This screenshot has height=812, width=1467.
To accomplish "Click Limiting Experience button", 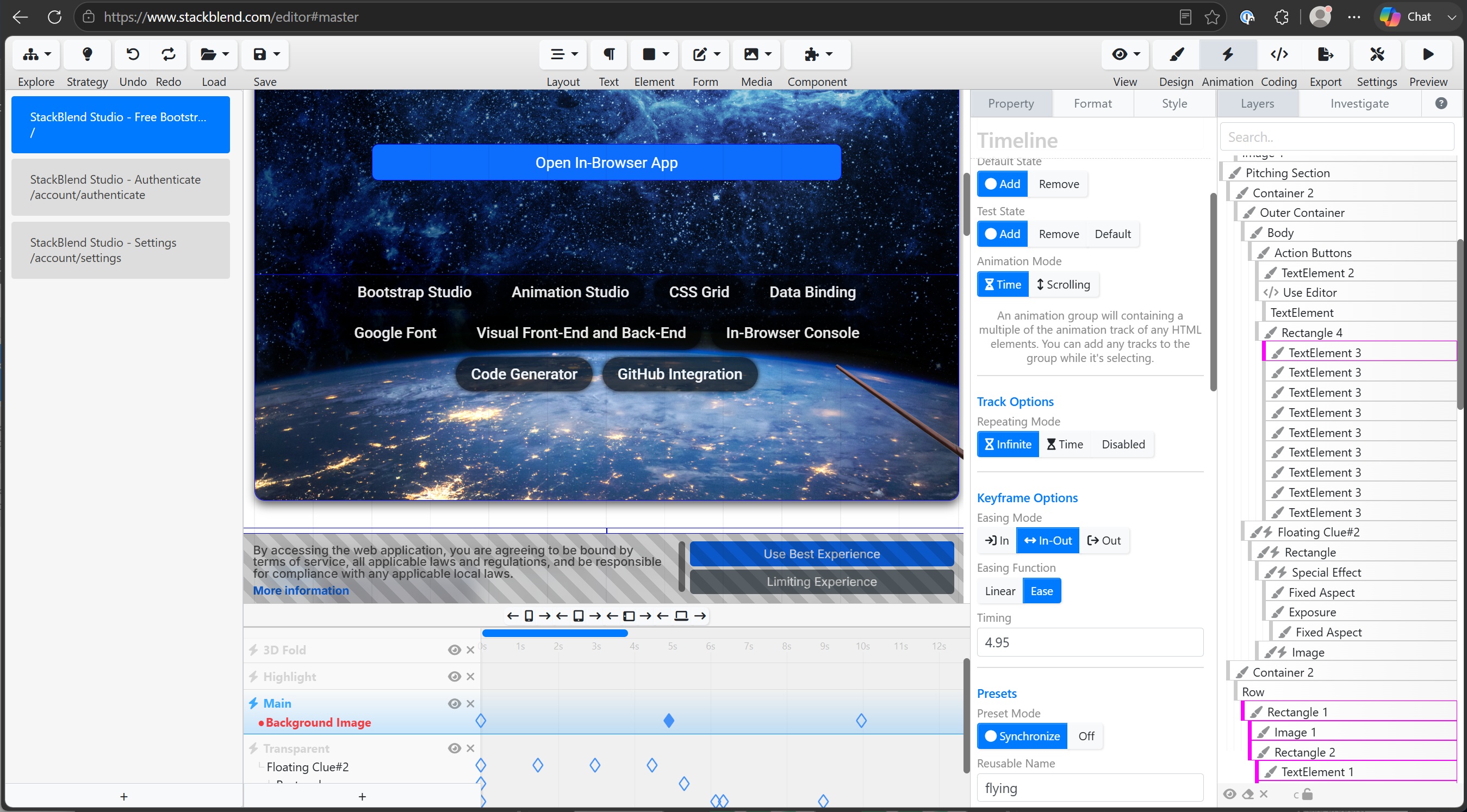I will point(822,582).
